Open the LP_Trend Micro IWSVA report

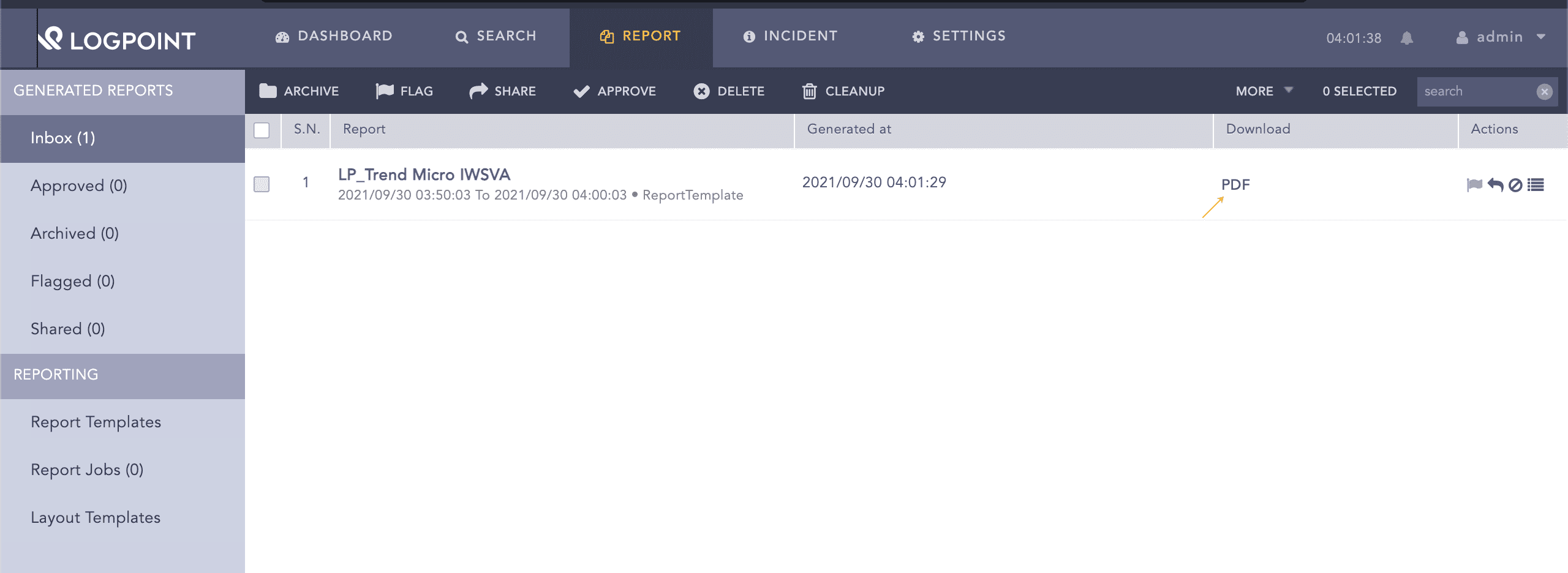(424, 174)
